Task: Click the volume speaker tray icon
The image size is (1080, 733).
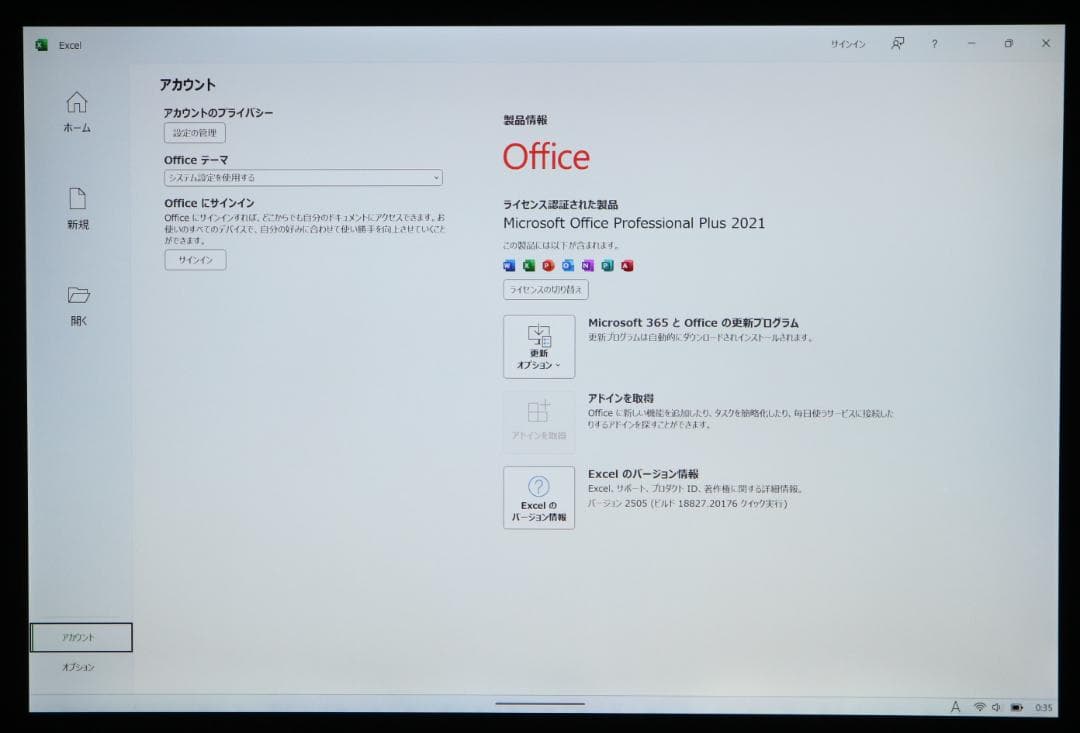Action: point(996,707)
